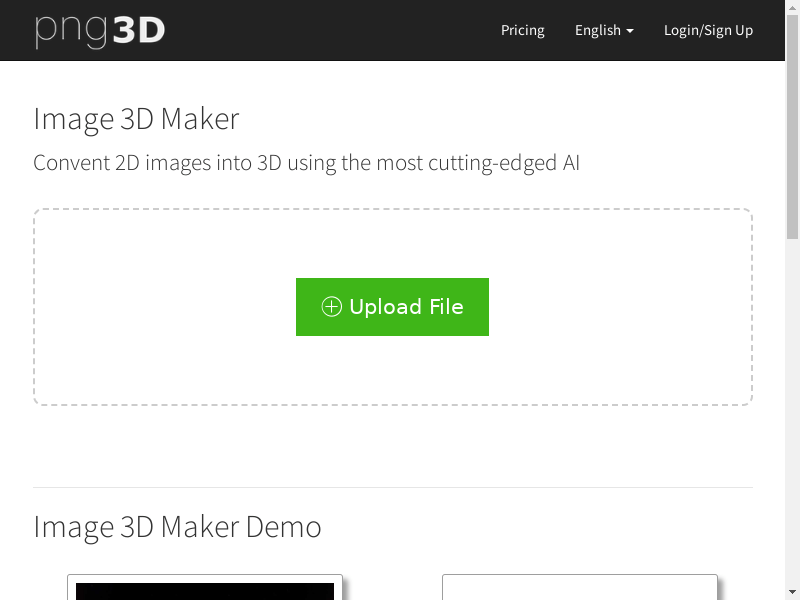800x600 pixels.
Task: Click the caret arrow beside English
Action: click(x=630, y=31)
